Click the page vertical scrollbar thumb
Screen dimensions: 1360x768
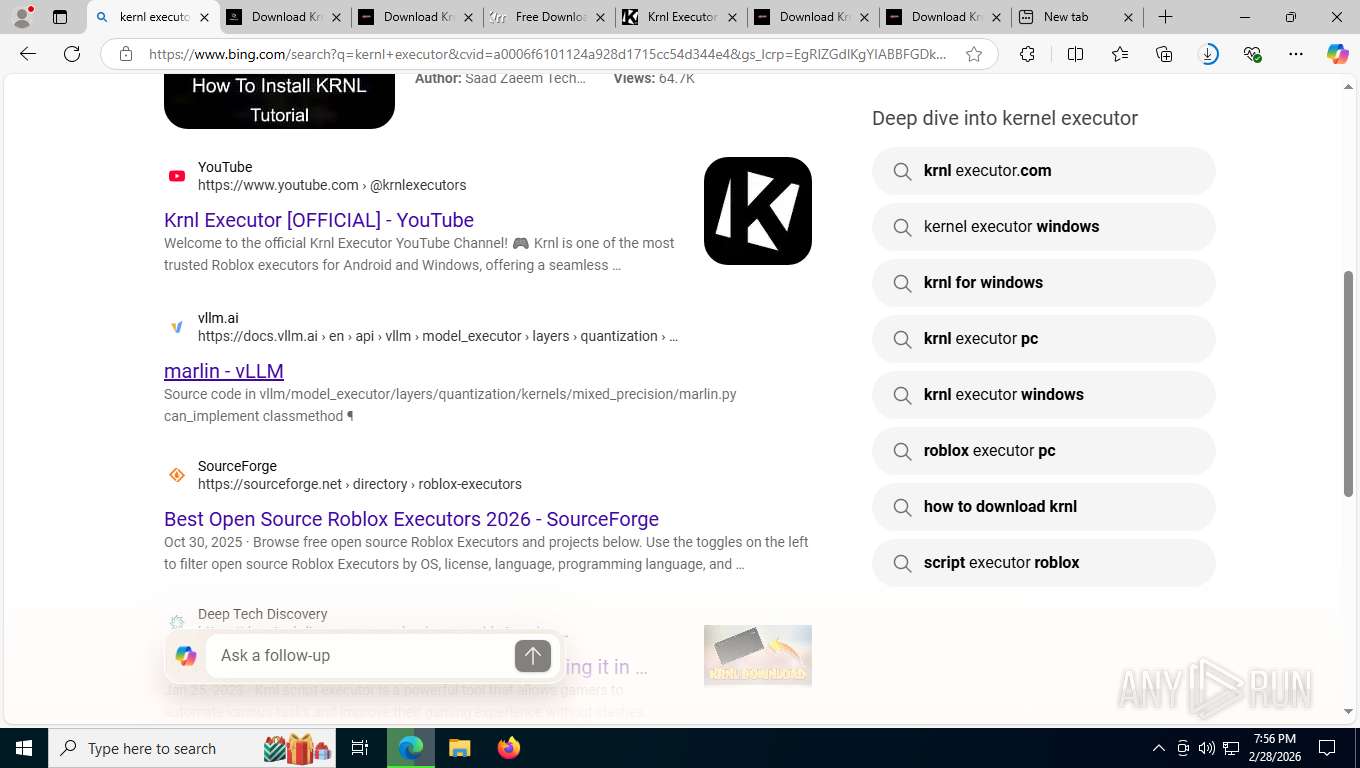[x=1348, y=384]
